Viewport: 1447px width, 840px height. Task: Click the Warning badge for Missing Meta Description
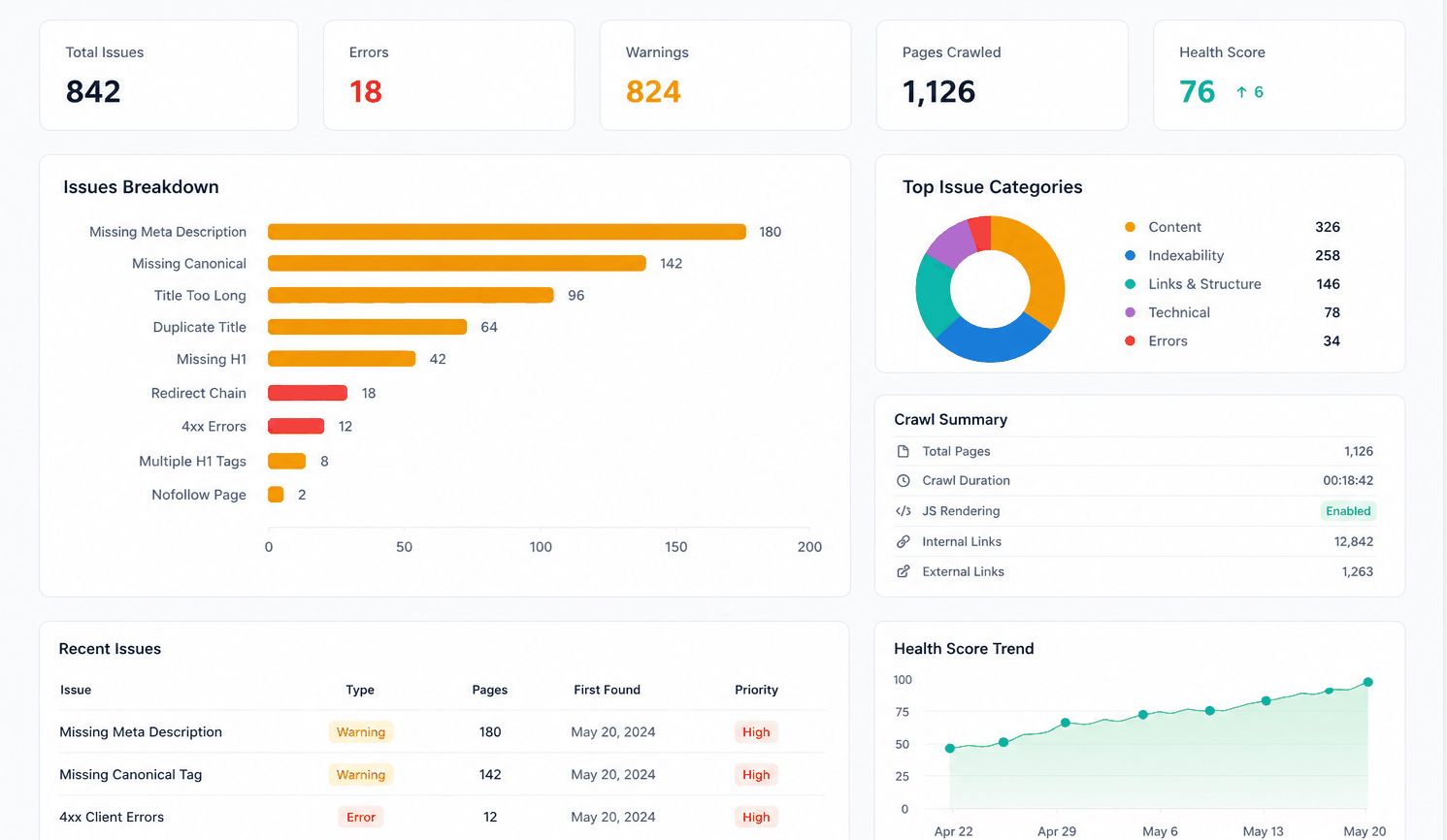click(x=361, y=732)
